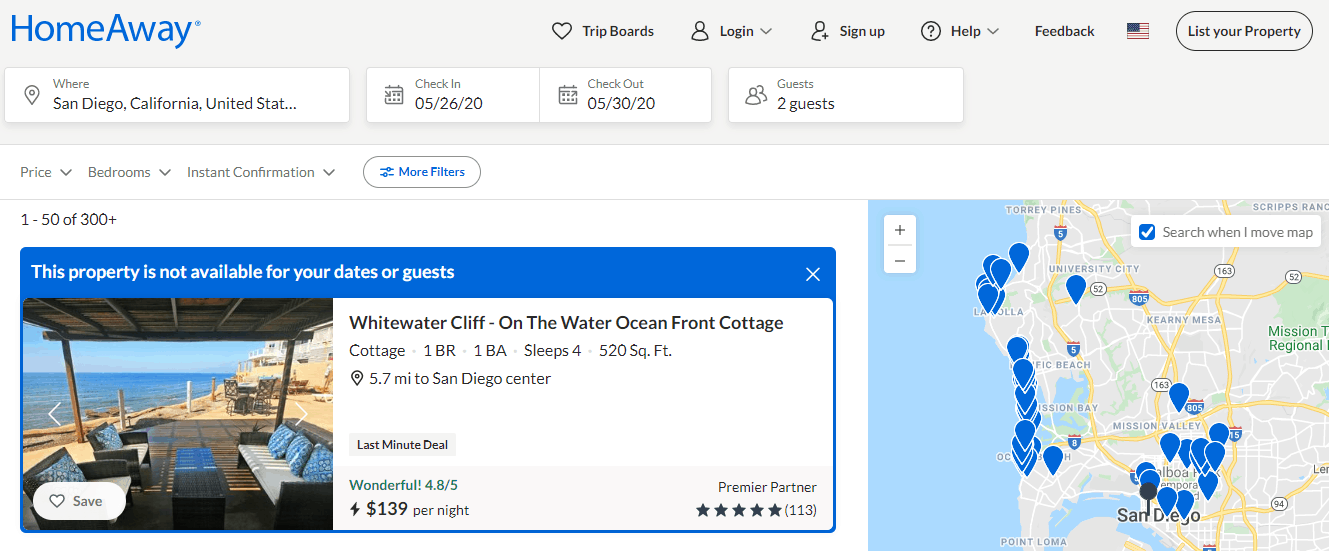
Task: Click the Trip Boards heart icon
Action: 562,31
